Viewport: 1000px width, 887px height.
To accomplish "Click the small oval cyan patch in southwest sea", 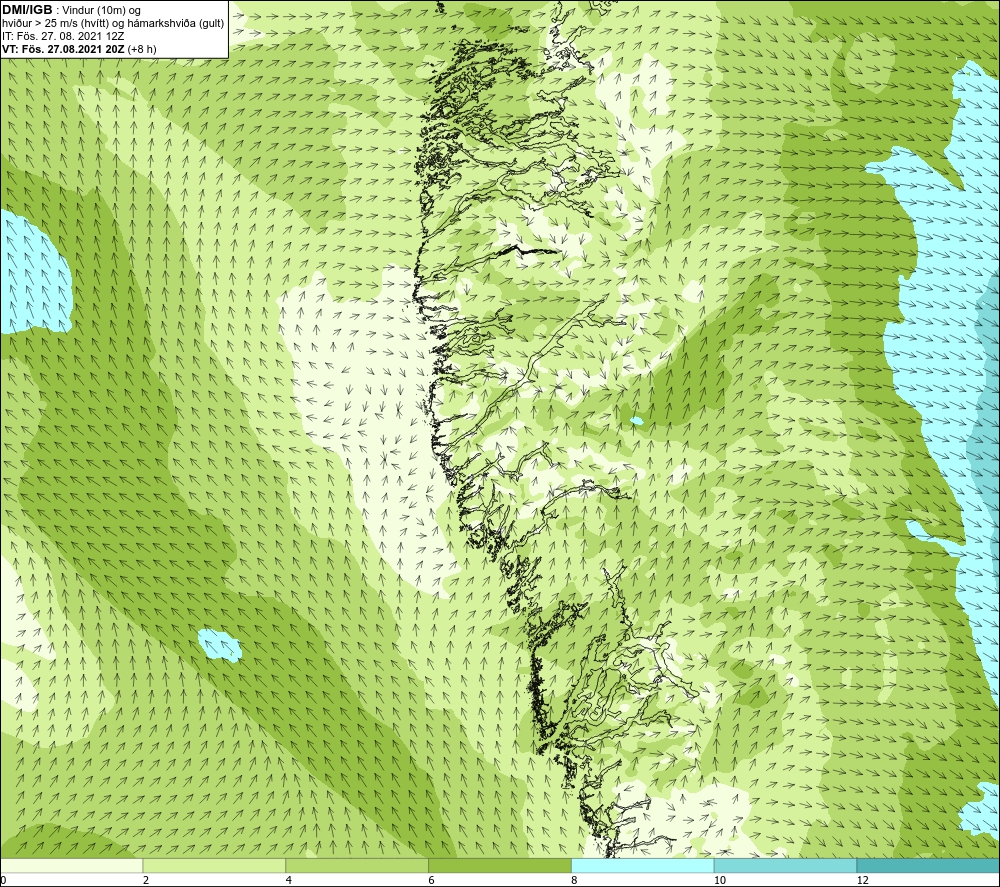I will [x=219, y=645].
